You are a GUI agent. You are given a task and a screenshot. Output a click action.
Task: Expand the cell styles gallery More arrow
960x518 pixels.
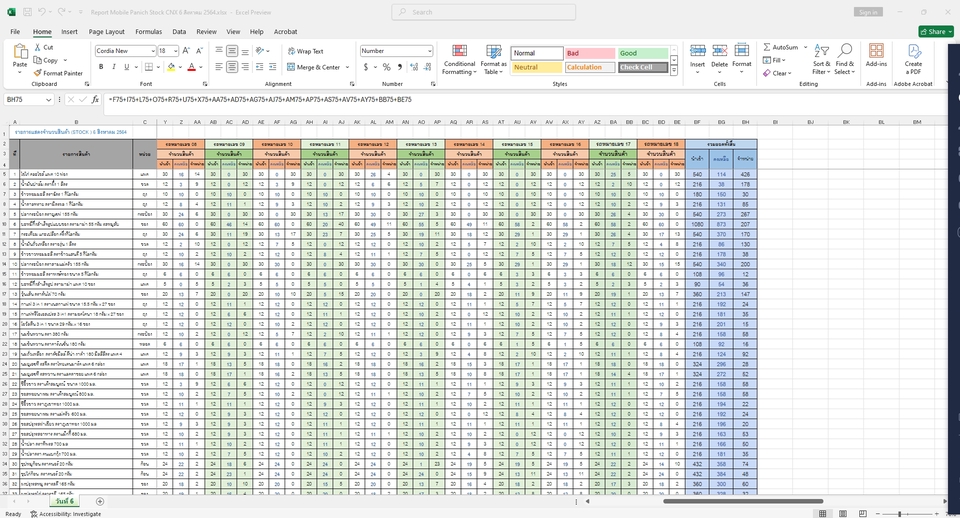(673, 70)
